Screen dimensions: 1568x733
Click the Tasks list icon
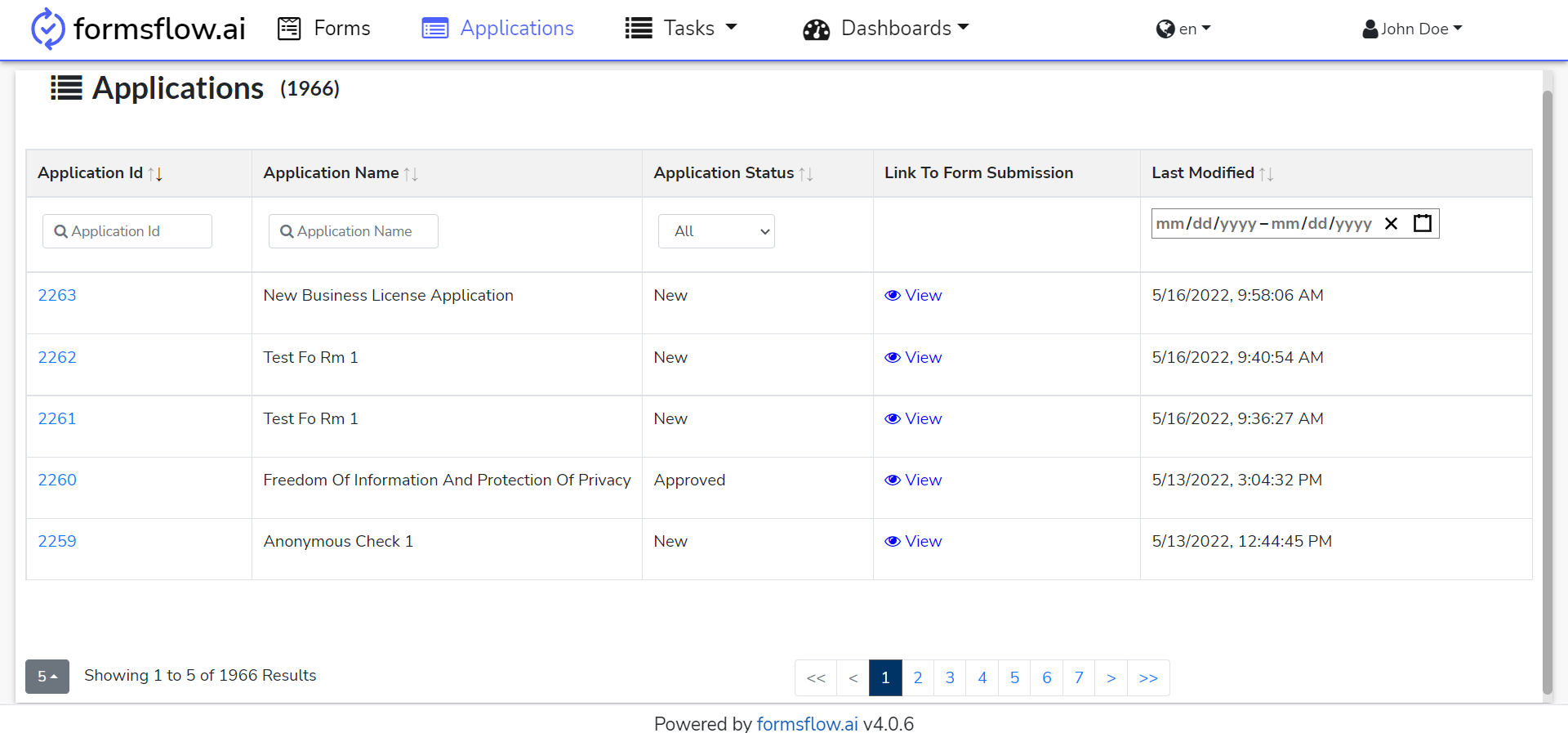[x=639, y=29]
